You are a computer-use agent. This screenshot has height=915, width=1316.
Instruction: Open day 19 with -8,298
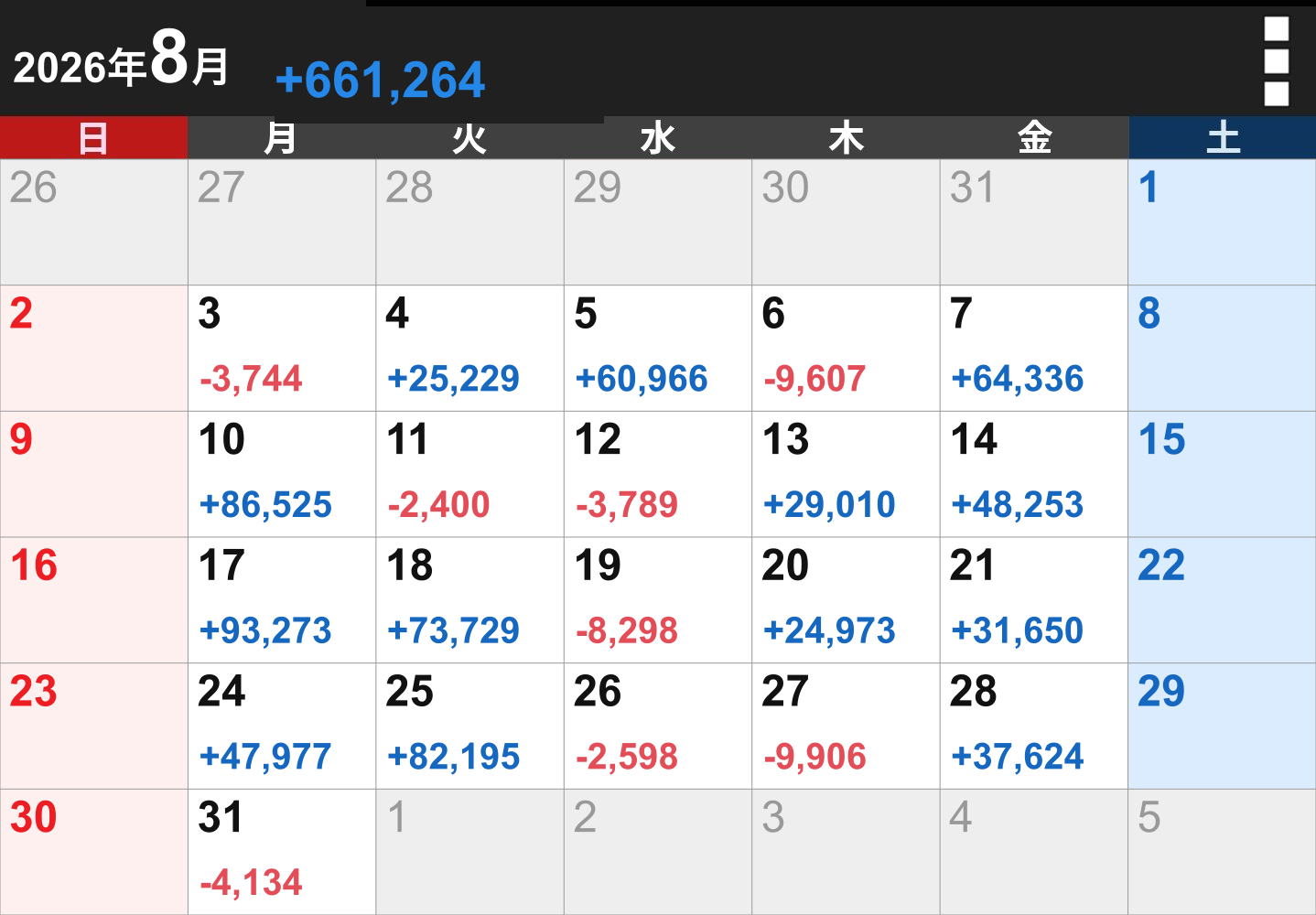(x=658, y=600)
